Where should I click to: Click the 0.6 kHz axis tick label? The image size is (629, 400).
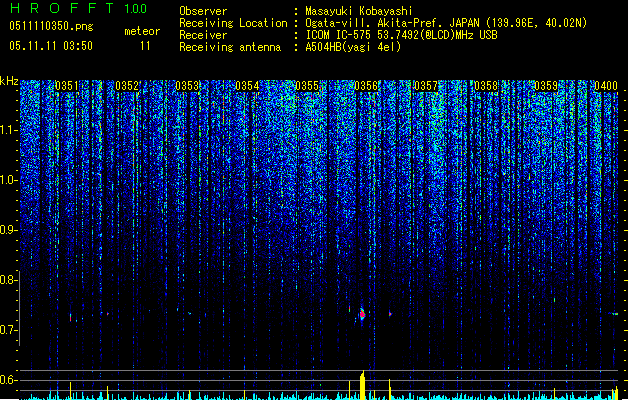8,380
